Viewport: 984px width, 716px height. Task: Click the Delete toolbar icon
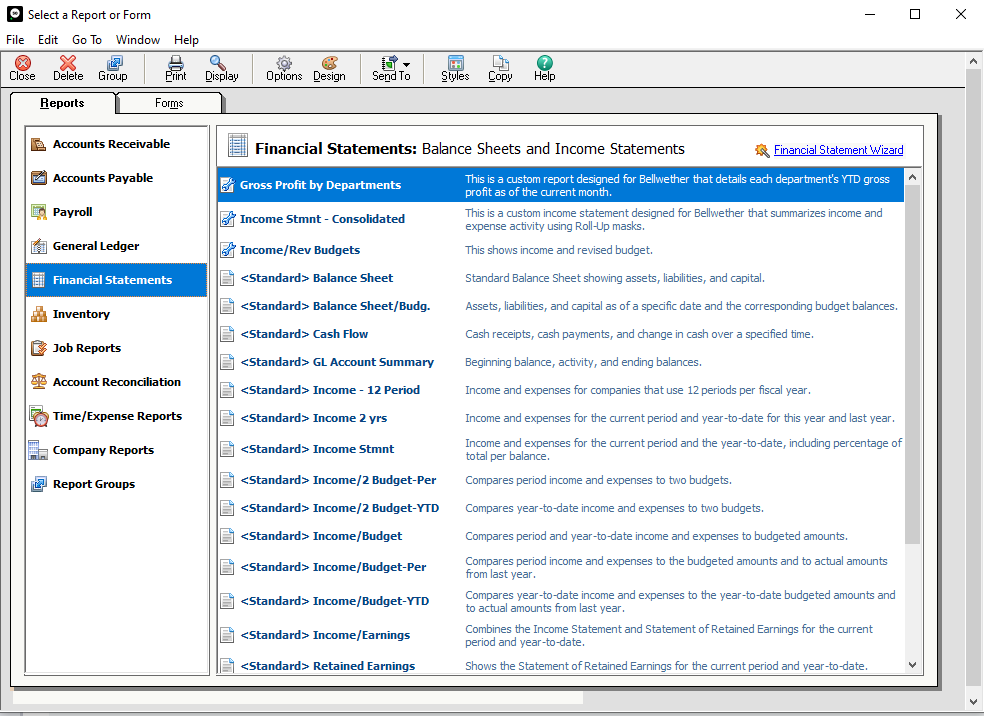68,64
